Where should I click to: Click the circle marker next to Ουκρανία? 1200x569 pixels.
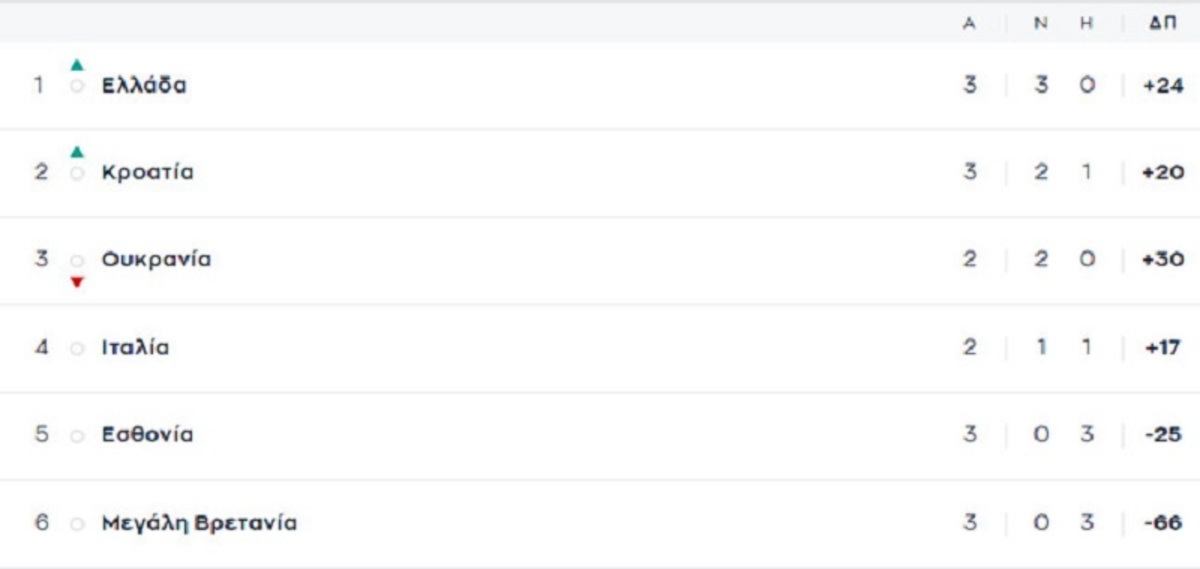[77, 261]
